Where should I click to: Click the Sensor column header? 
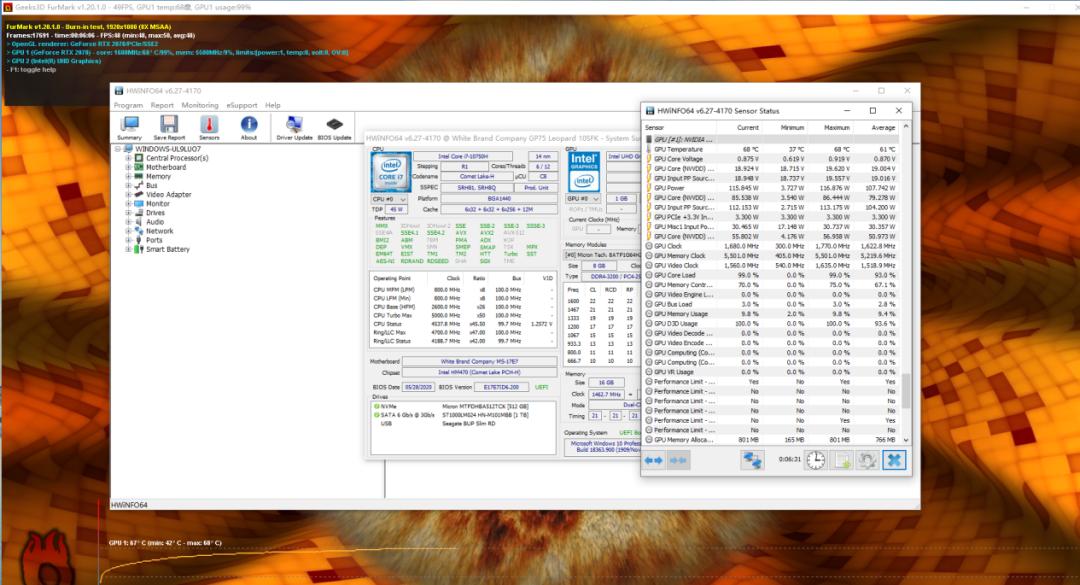tap(680, 127)
